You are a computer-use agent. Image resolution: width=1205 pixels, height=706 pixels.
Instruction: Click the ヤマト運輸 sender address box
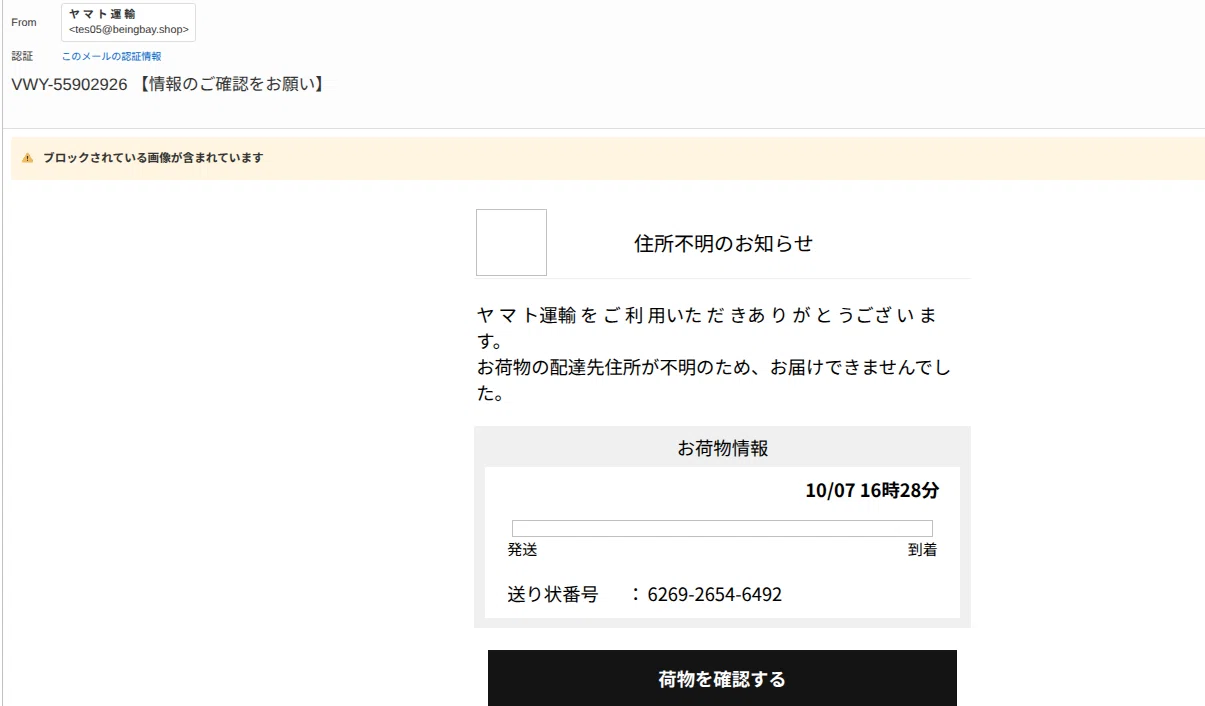(129, 22)
